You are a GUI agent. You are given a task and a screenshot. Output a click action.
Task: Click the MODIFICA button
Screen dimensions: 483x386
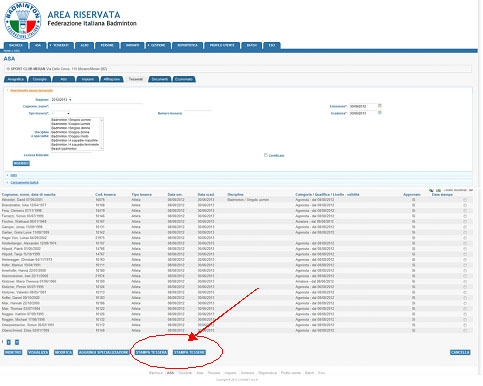[x=63, y=352]
